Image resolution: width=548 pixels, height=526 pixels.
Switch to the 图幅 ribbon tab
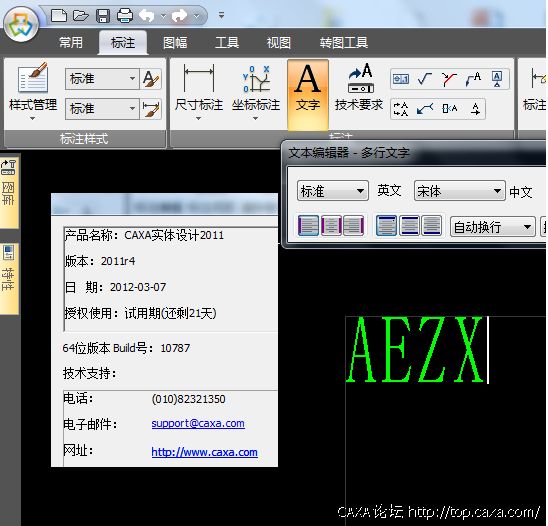point(175,43)
